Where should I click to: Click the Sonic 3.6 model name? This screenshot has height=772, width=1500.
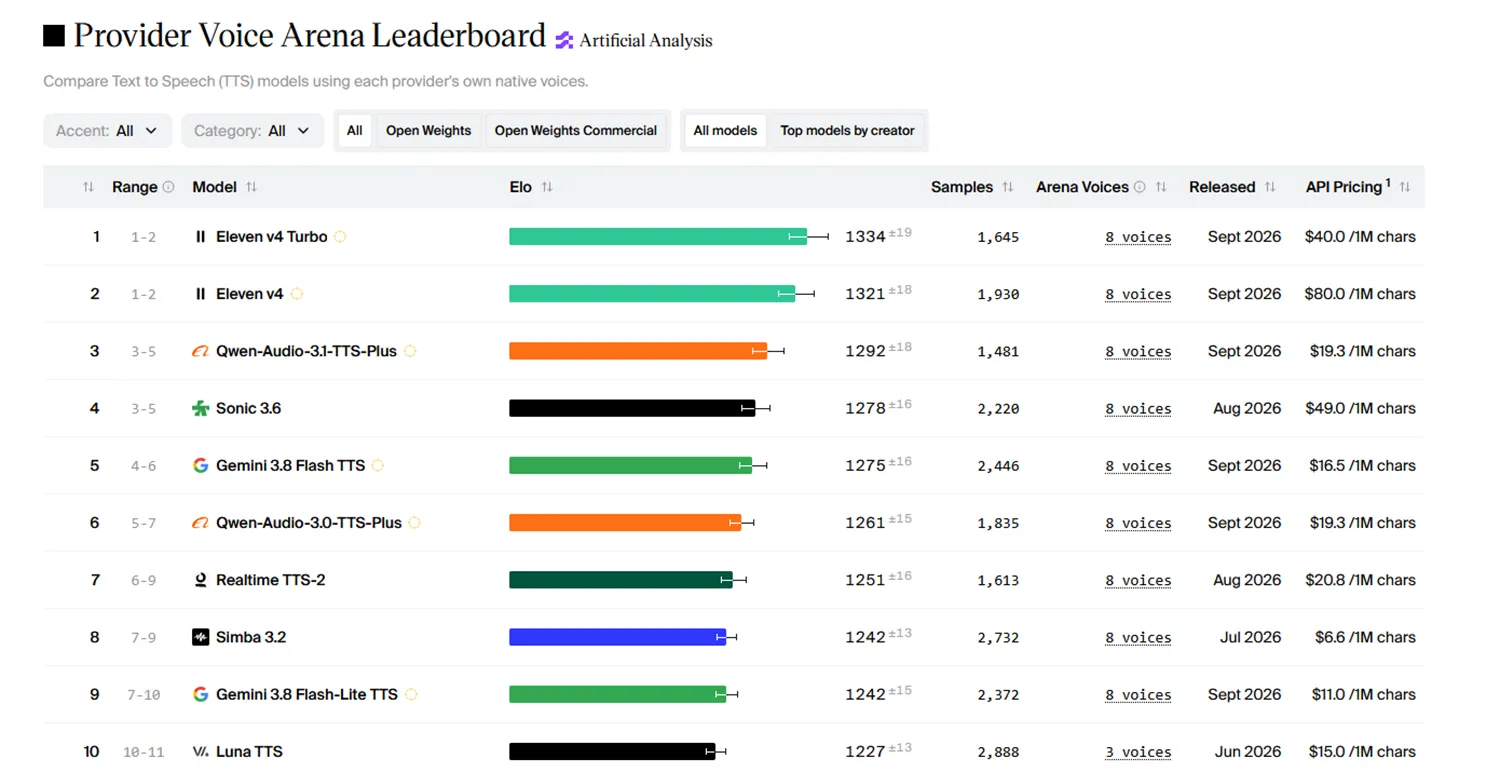249,408
